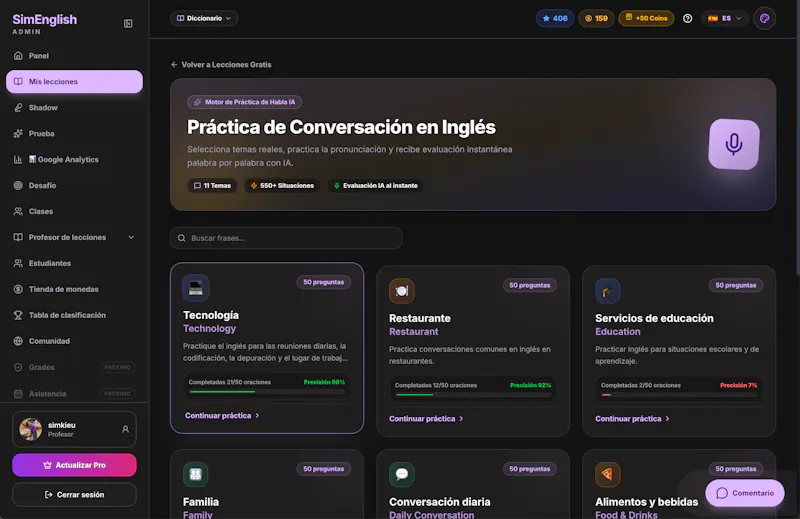This screenshot has height=519, width=800.
Task: Click the 159 coins counter
Action: click(x=596, y=18)
